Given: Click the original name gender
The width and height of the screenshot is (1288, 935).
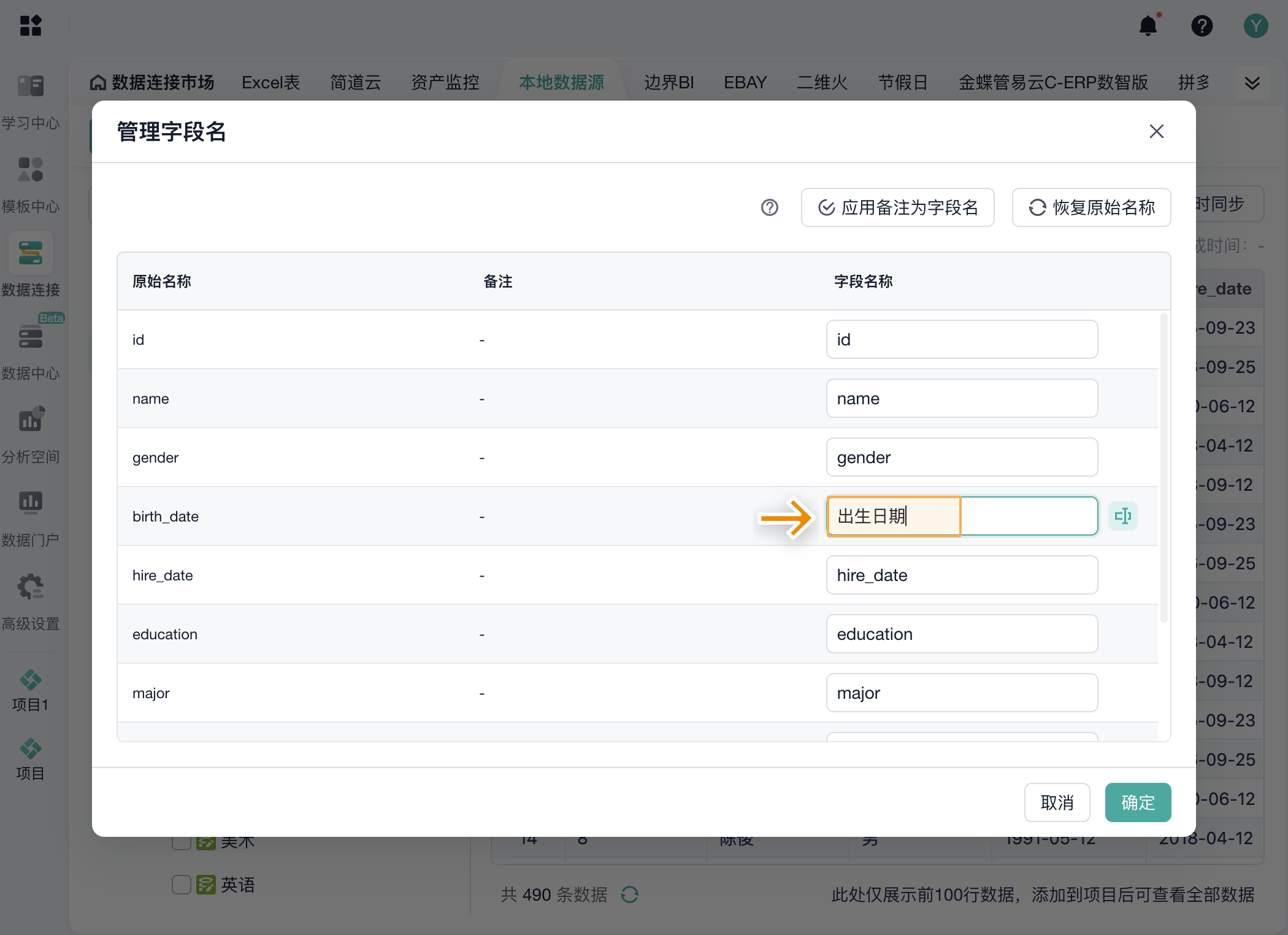Looking at the screenshot, I should pos(156,458).
